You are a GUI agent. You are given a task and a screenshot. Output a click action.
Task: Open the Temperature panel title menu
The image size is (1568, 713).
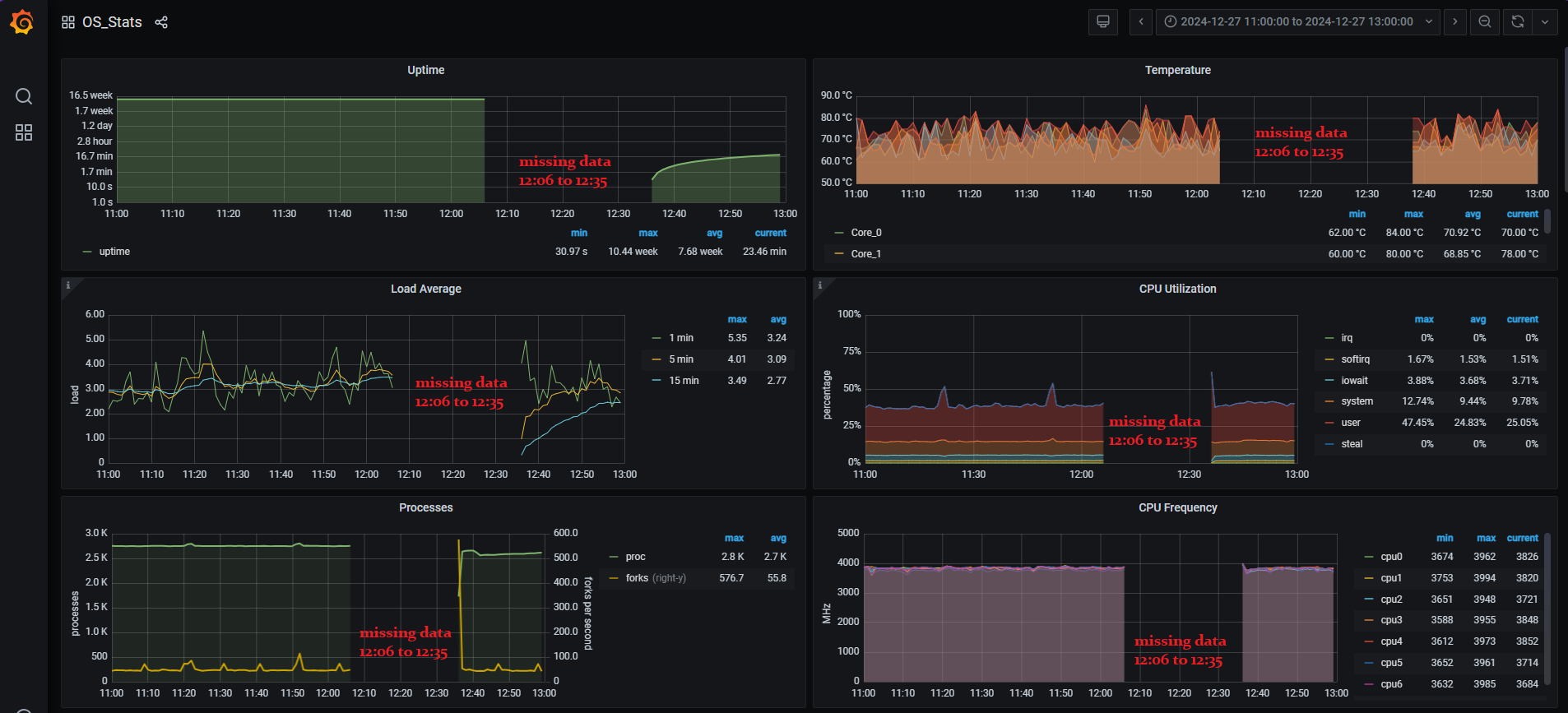coord(1178,70)
